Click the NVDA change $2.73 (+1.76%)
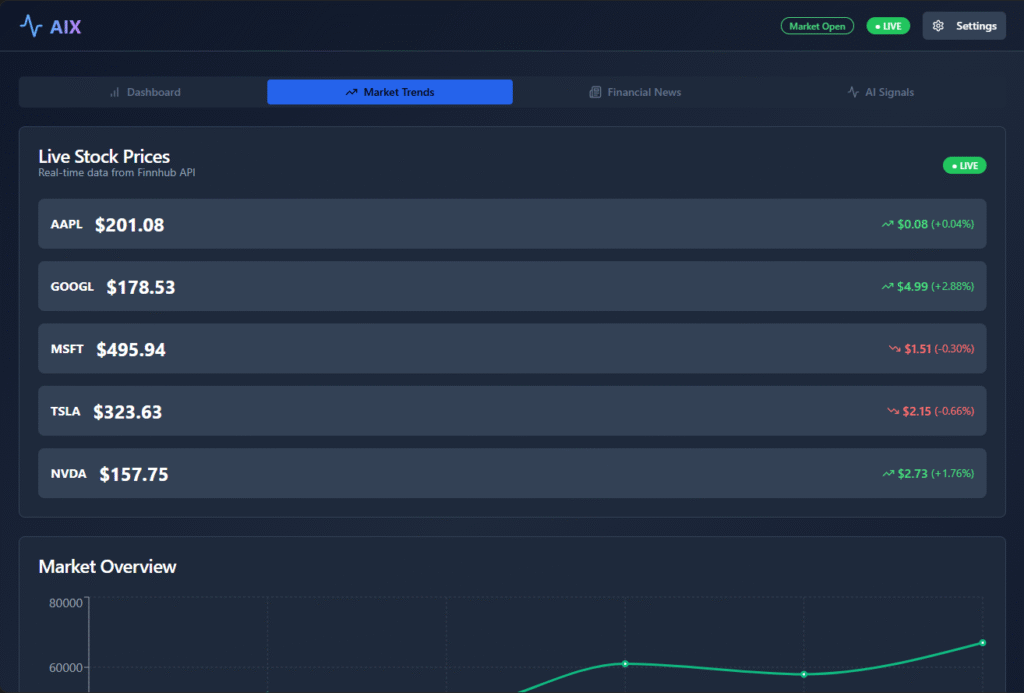This screenshot has width=1024, height=693. 928,474
